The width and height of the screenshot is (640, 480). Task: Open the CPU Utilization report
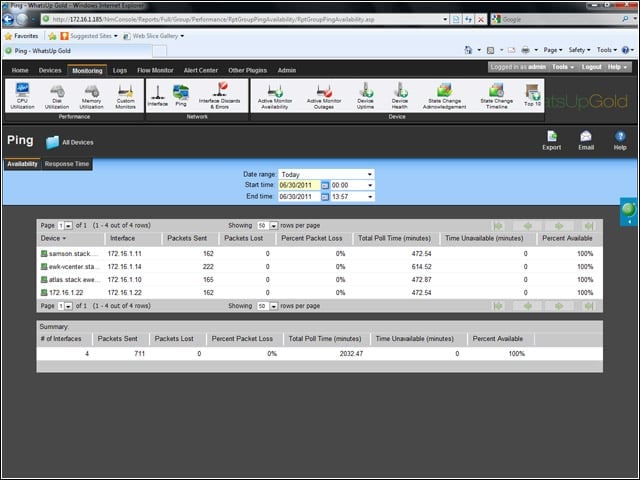click(x=22, y=96)
